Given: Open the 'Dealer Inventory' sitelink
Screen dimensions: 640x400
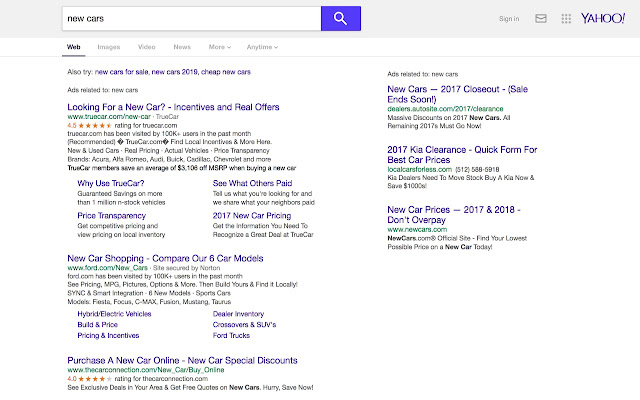Looking at the screenshot, I should pos(238,314).
